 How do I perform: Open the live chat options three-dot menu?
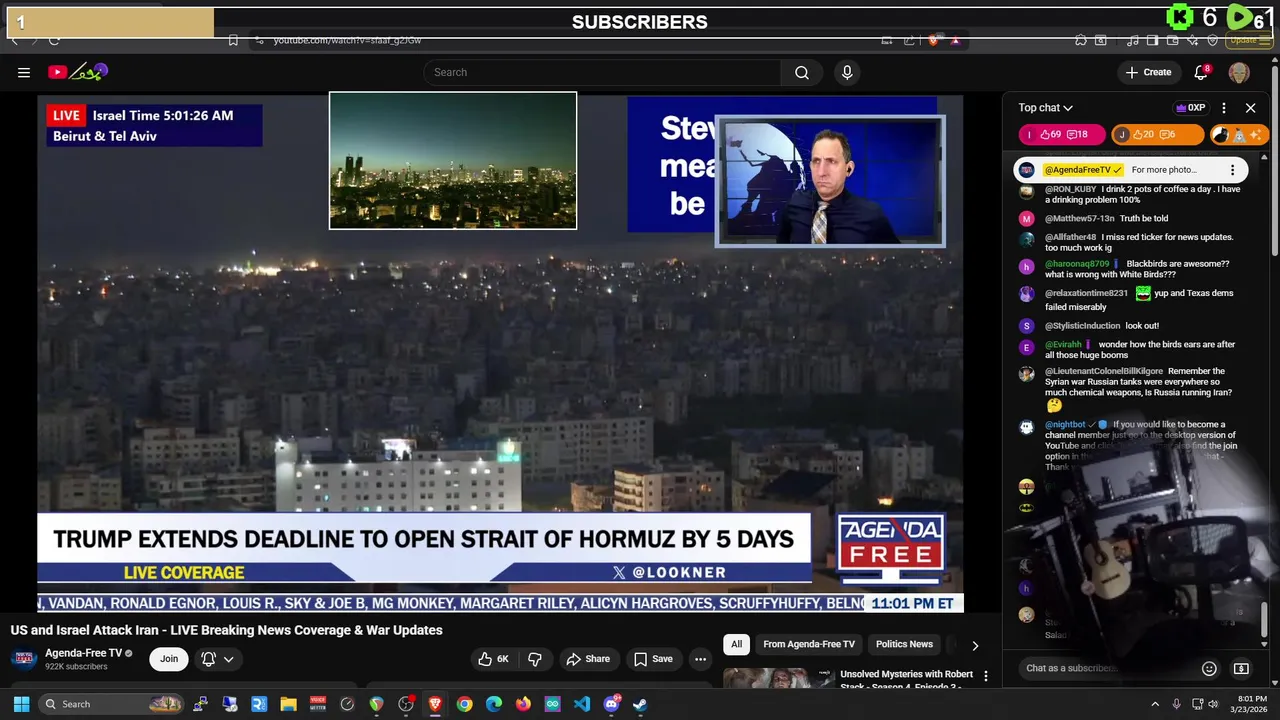[x=1224, y=108]
